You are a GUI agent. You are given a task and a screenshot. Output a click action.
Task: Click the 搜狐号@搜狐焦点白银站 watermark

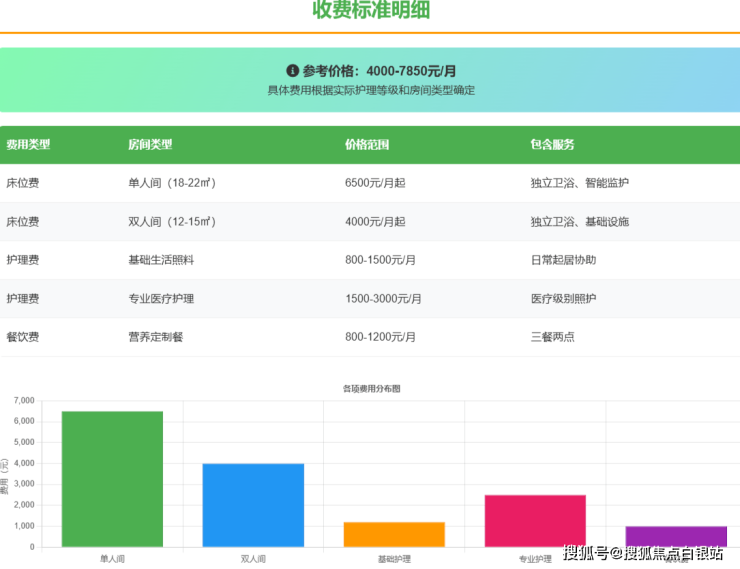643,553
